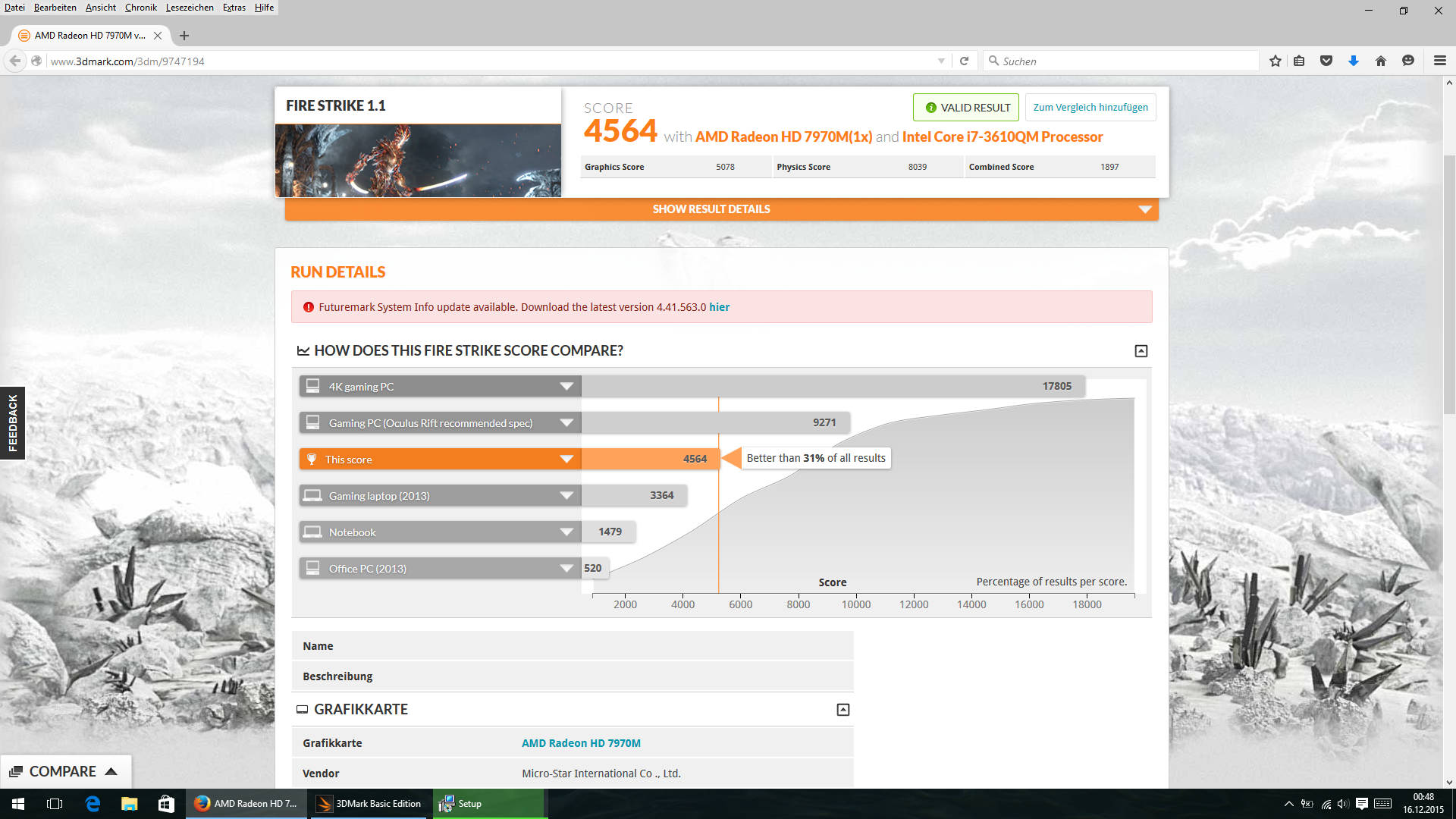The height and width of the screenshot is (819, 1456).
Task: Click the Graphics Score value 5078
Action: point(725,167)
